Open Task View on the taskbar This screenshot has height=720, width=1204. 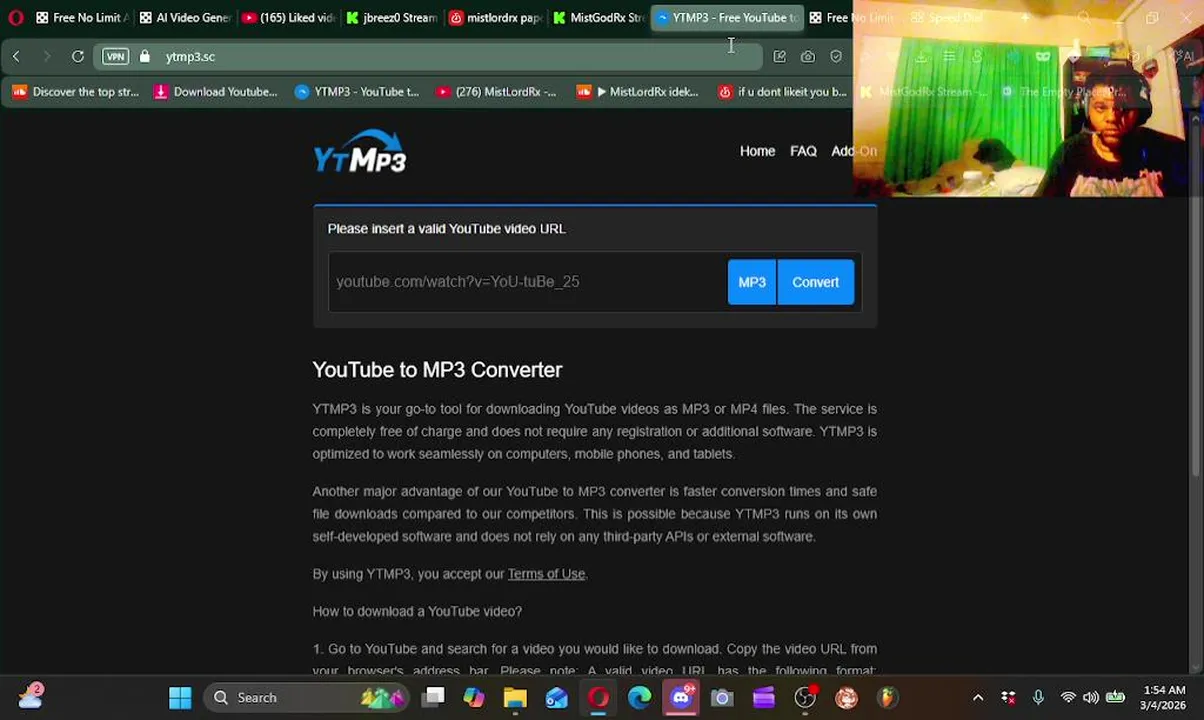[x=433, y=697]
